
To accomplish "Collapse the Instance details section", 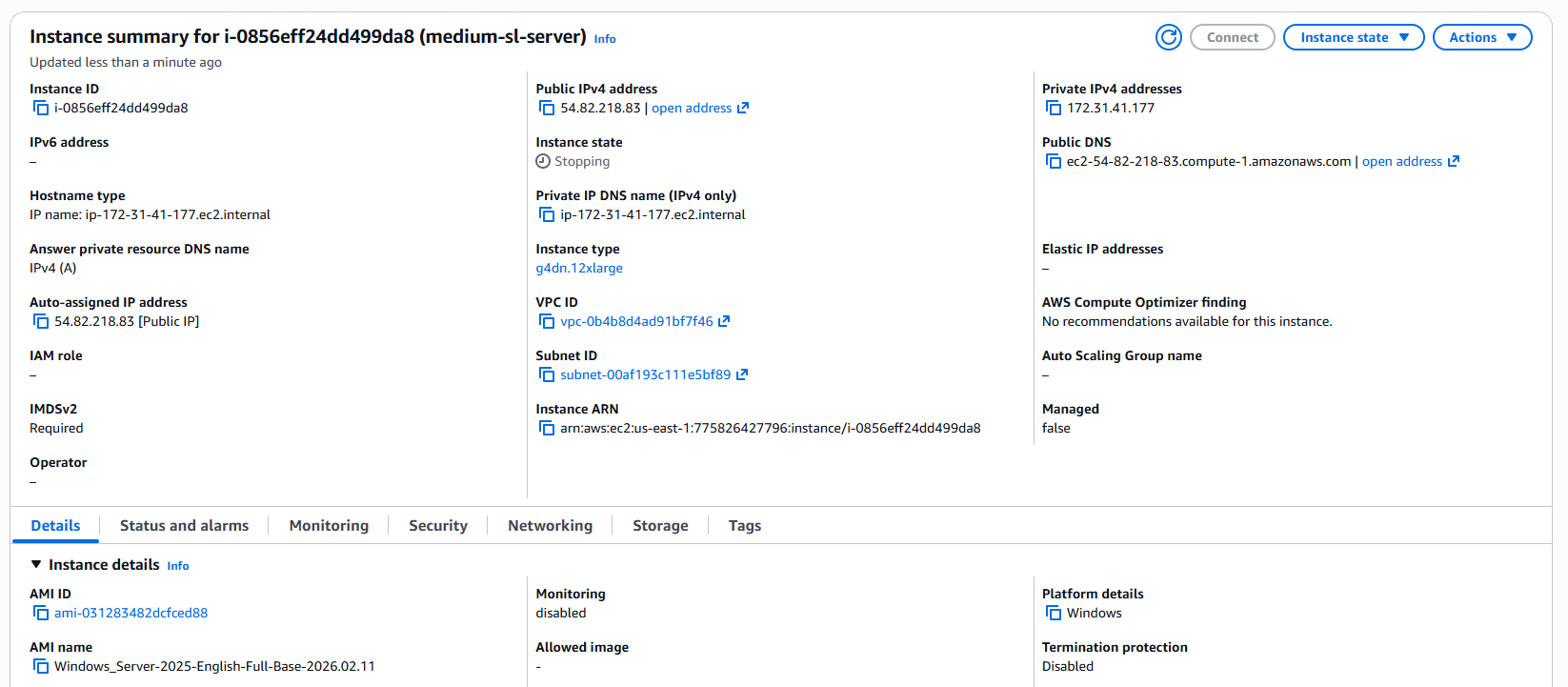I will point(36,565).
